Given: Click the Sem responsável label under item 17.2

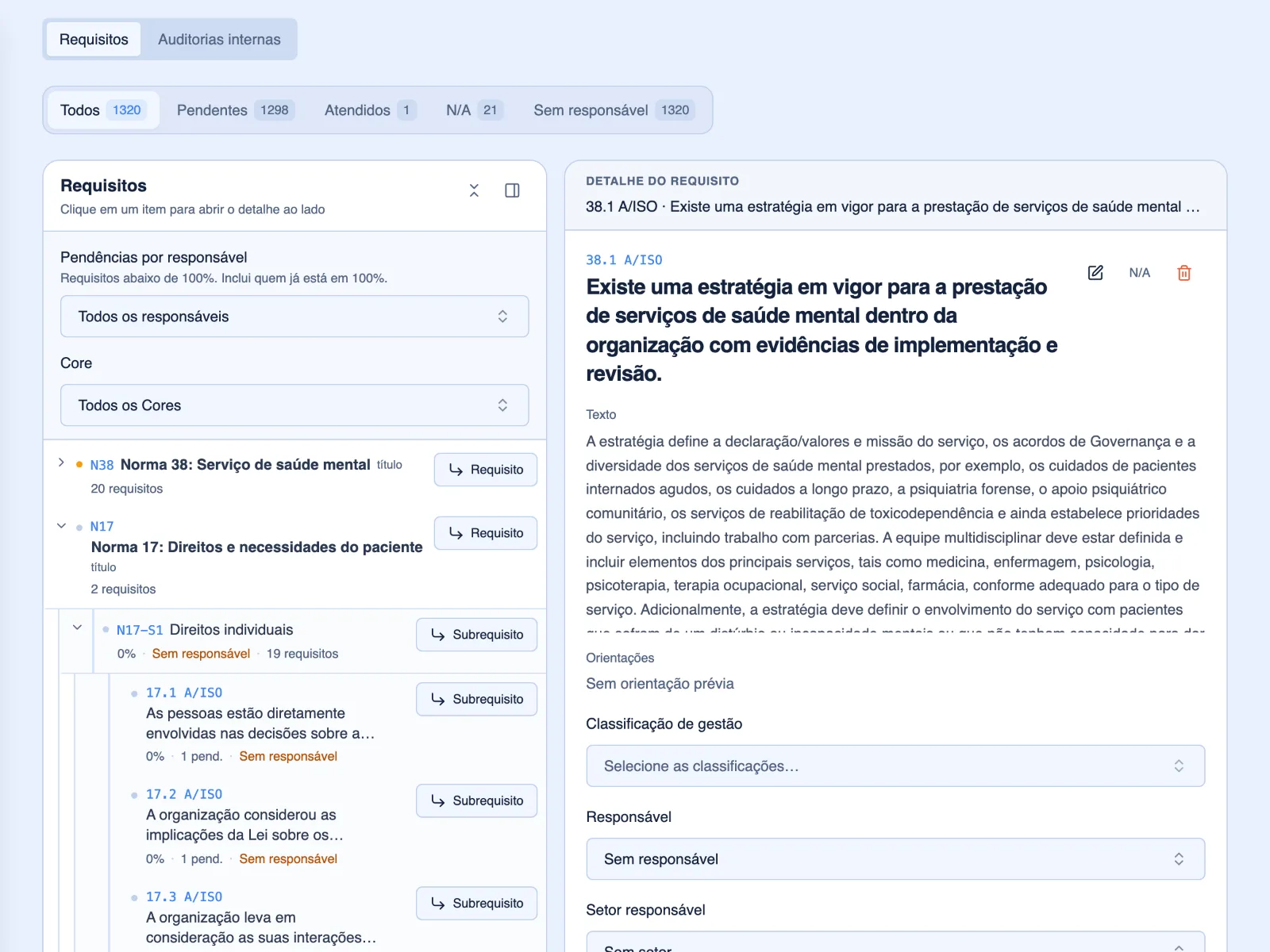Looking at the screenshot, I should [288, 858].
